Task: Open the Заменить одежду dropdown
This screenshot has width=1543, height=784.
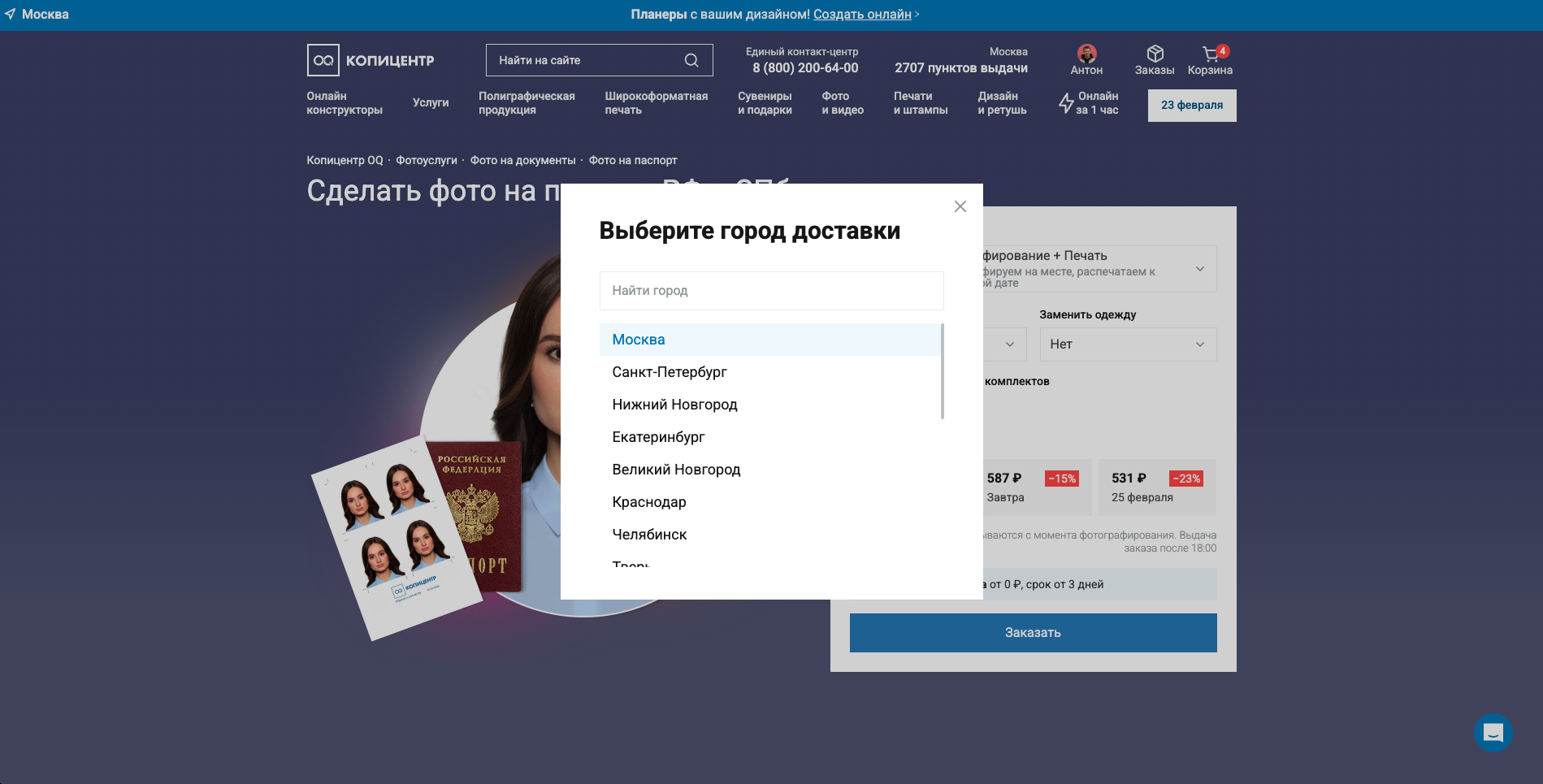Action: tap(1127, 344)
